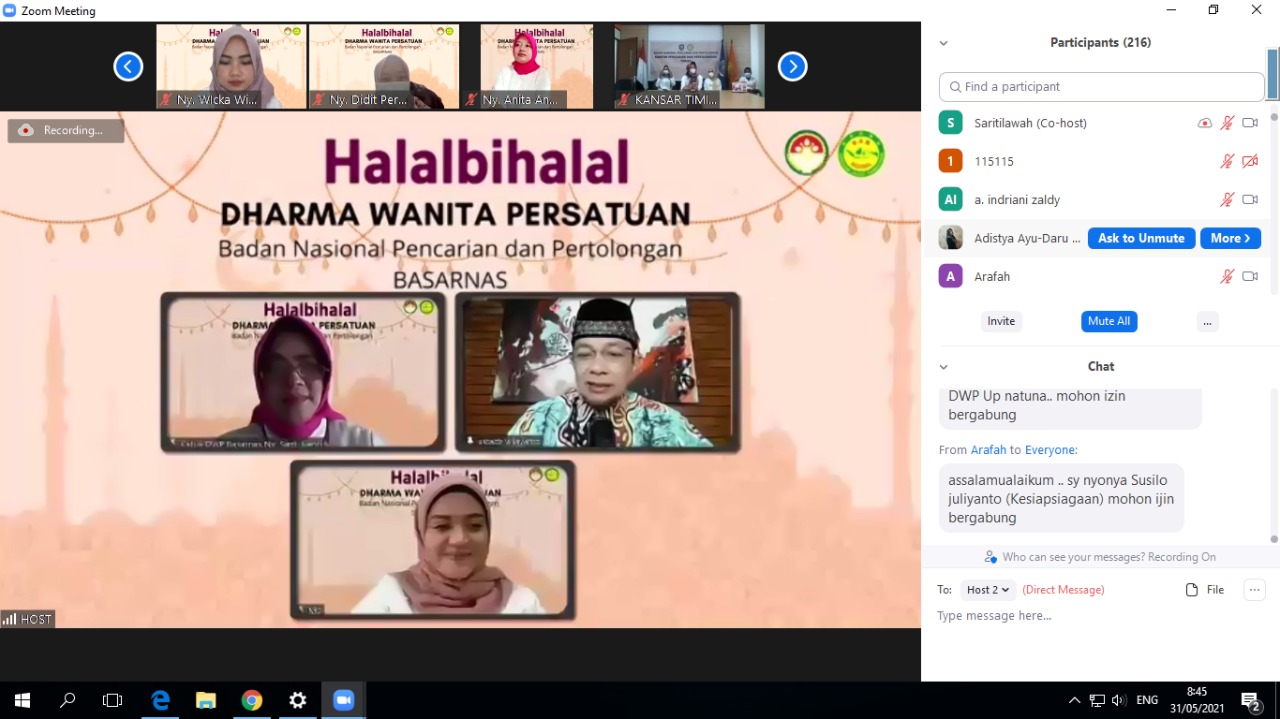This screenshot has width=1280, height=719.
Task: Click Ask to Unmute for Adistya Ayu-Daru
Action: [x=1141, y=238]
